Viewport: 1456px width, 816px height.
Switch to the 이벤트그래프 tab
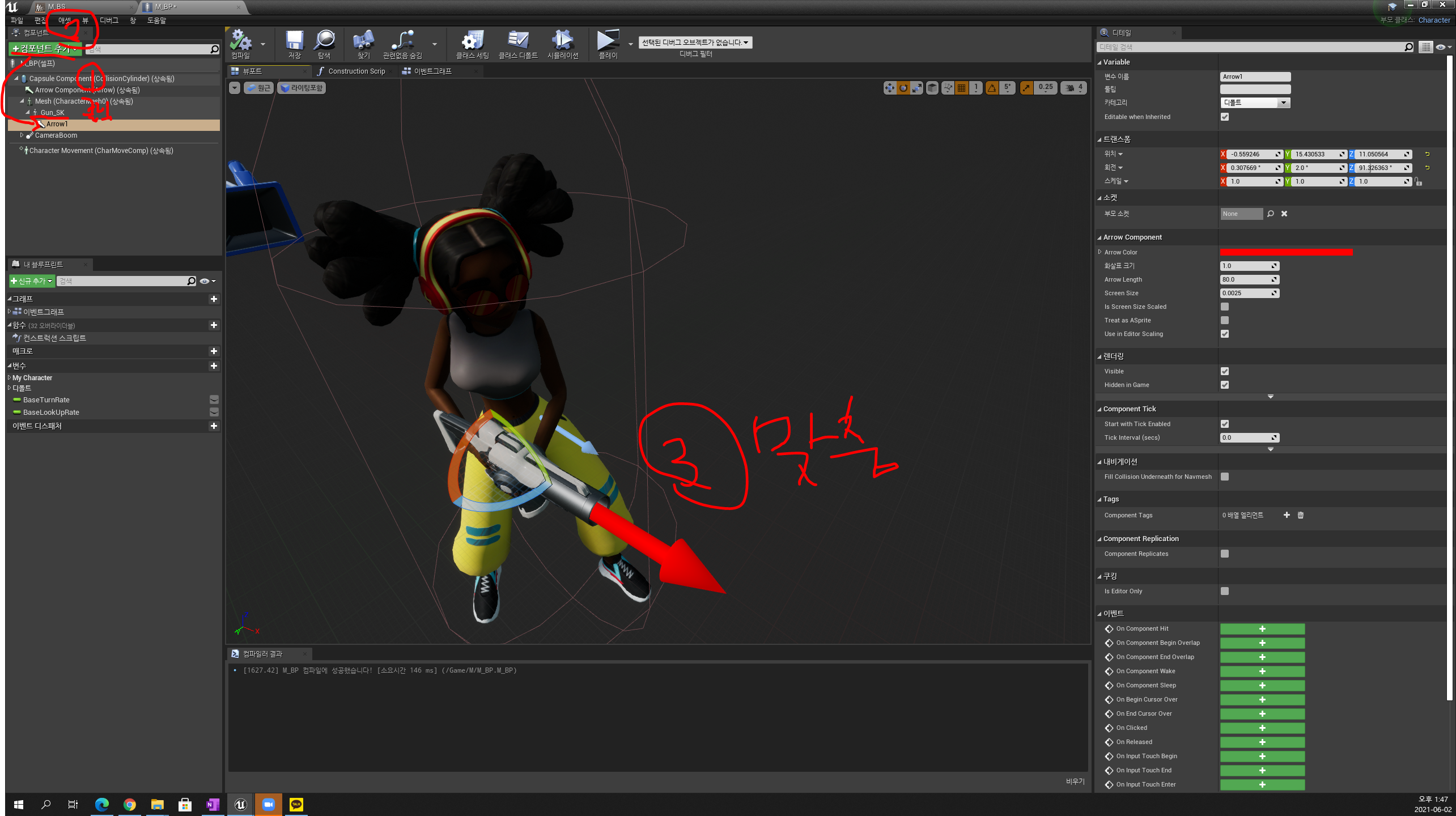[432, 71]
